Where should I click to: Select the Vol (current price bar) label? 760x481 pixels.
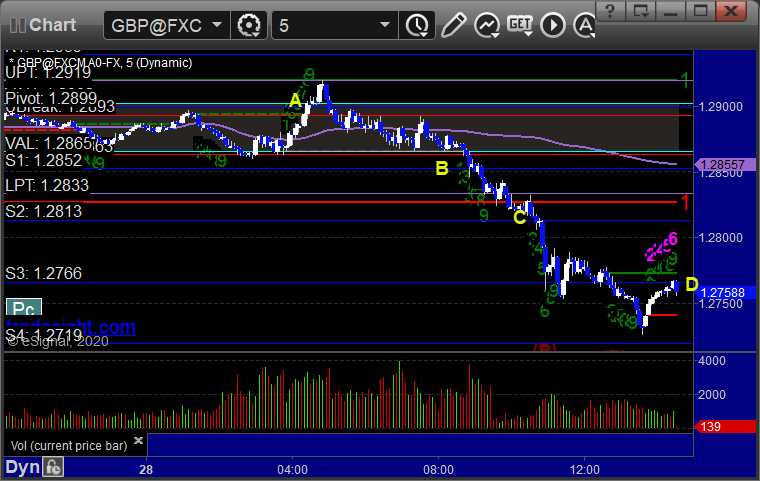click(69, 446)
